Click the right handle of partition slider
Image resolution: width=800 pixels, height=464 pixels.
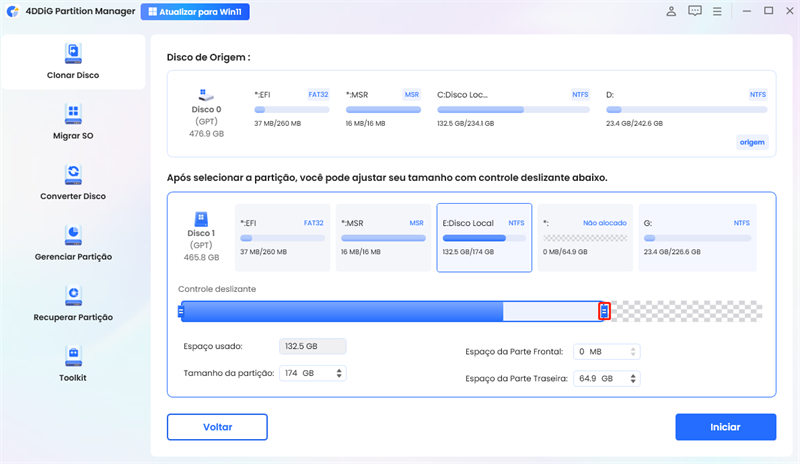[604, 312]
